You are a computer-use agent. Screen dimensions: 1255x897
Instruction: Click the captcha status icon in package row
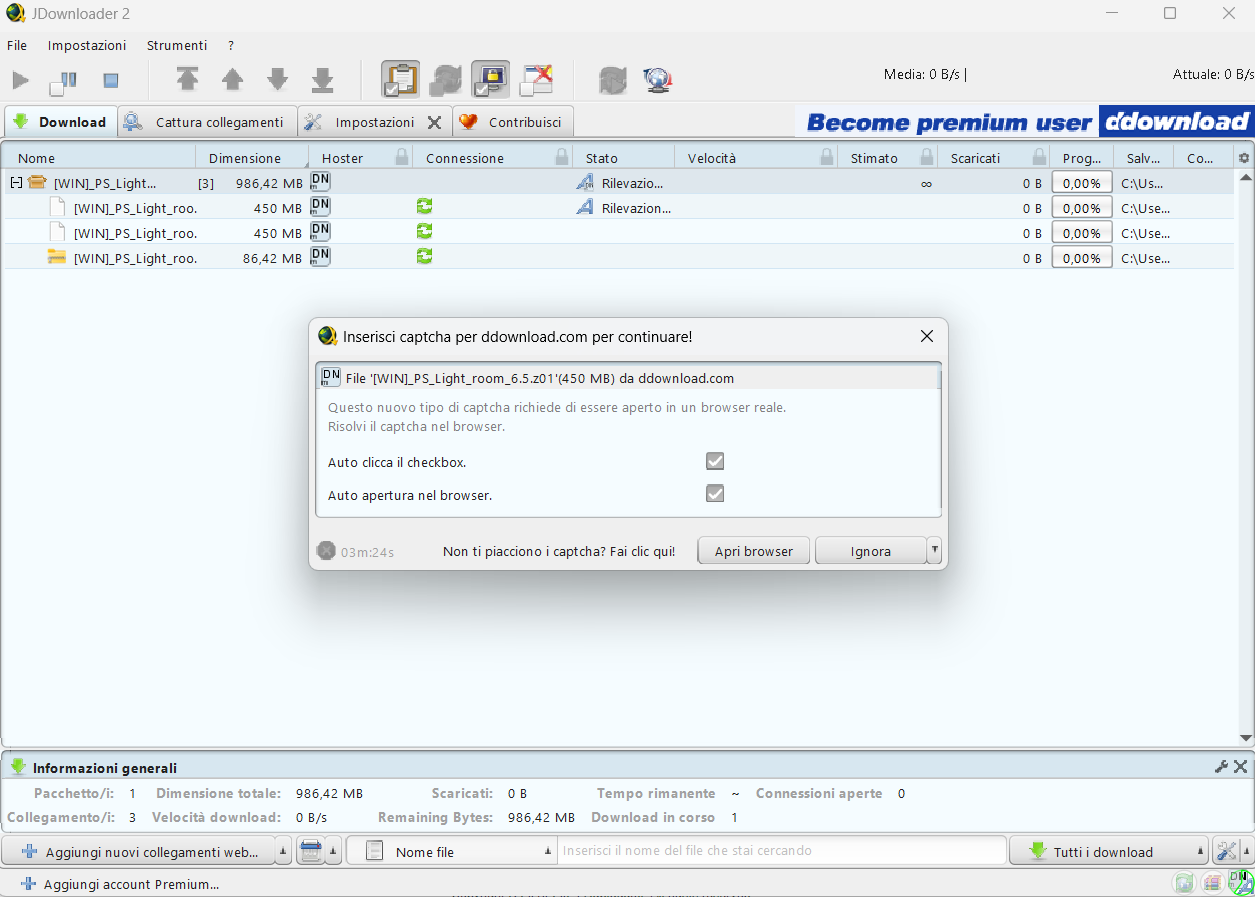click(585, 183)
